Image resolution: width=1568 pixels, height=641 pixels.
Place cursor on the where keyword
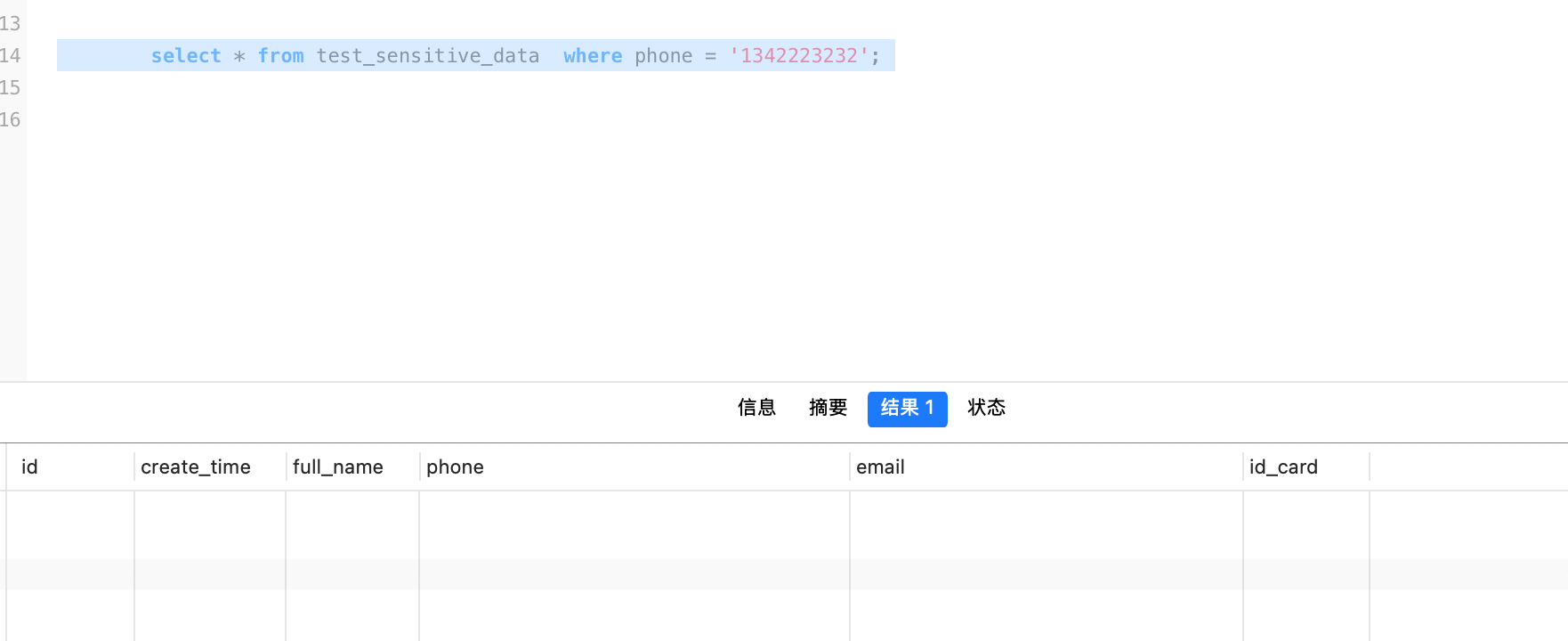(593, 56)
